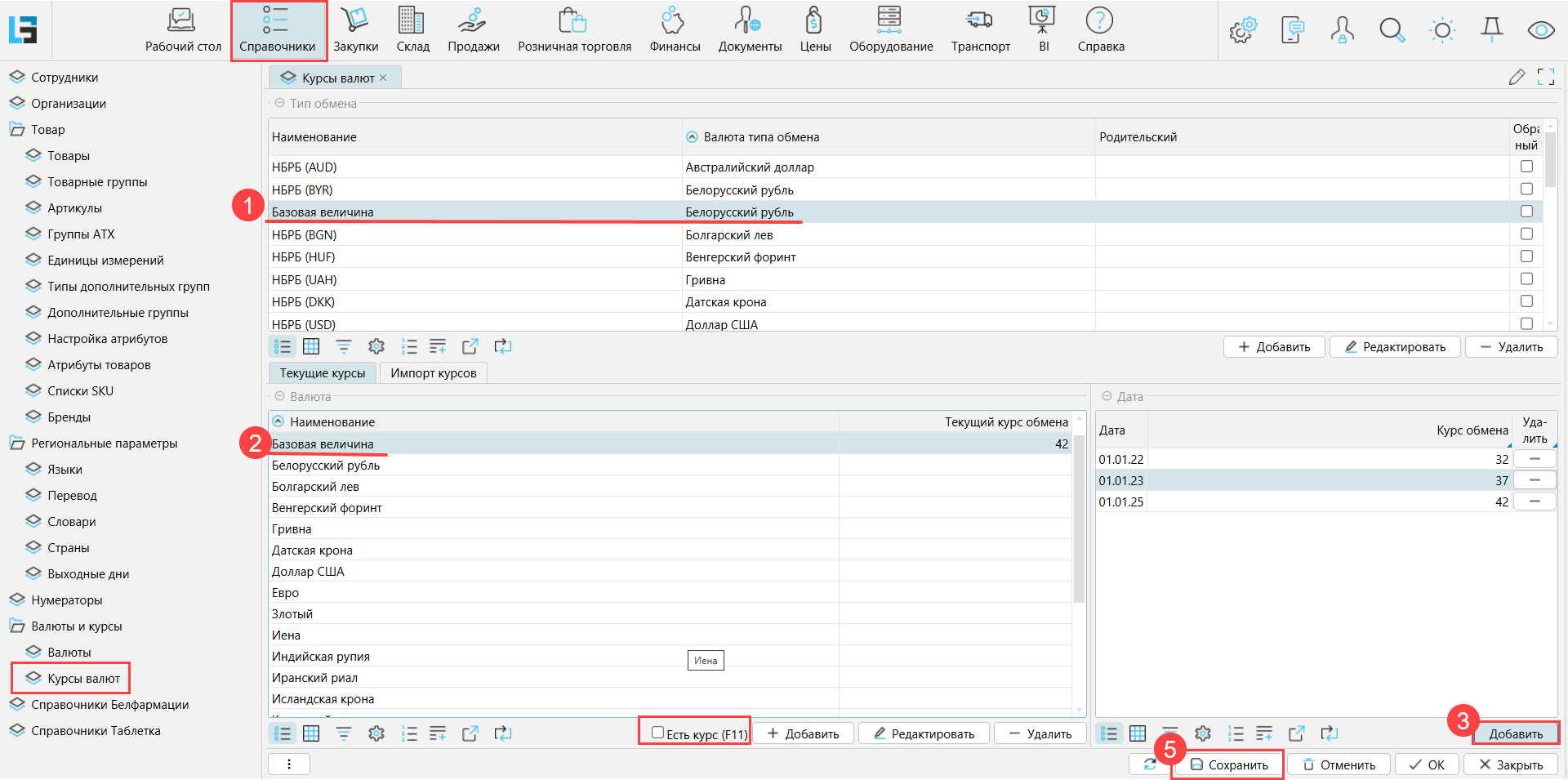Collapse the 'Тип обмена' section

click(x=280, y=104)
